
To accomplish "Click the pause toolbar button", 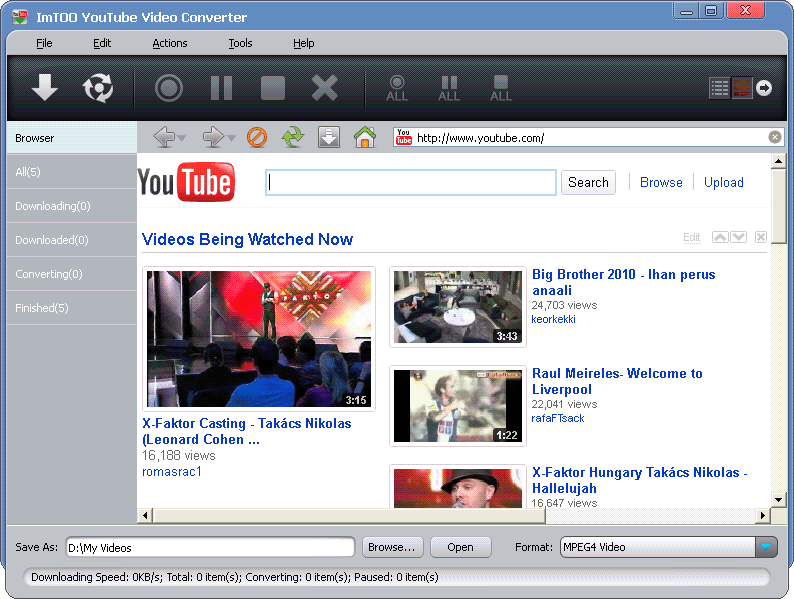I will click(x=221, y=88).
